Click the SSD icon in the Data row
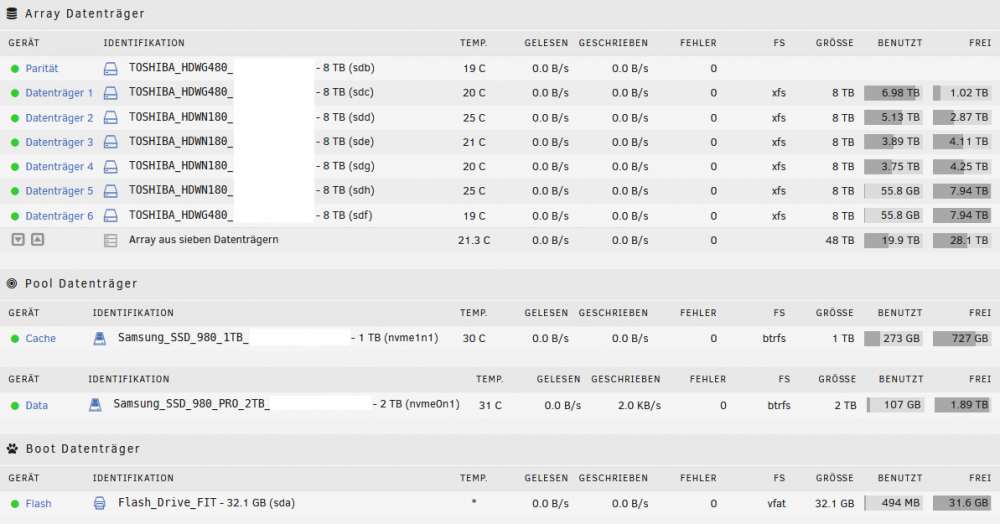The height and width of the screenshot is (524, 1000). click(x=95, y=405)
